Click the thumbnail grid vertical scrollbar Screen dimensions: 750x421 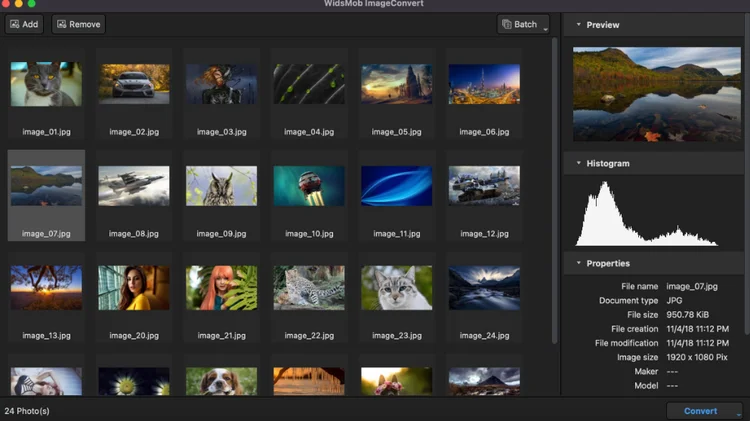(x=555, y=190)
